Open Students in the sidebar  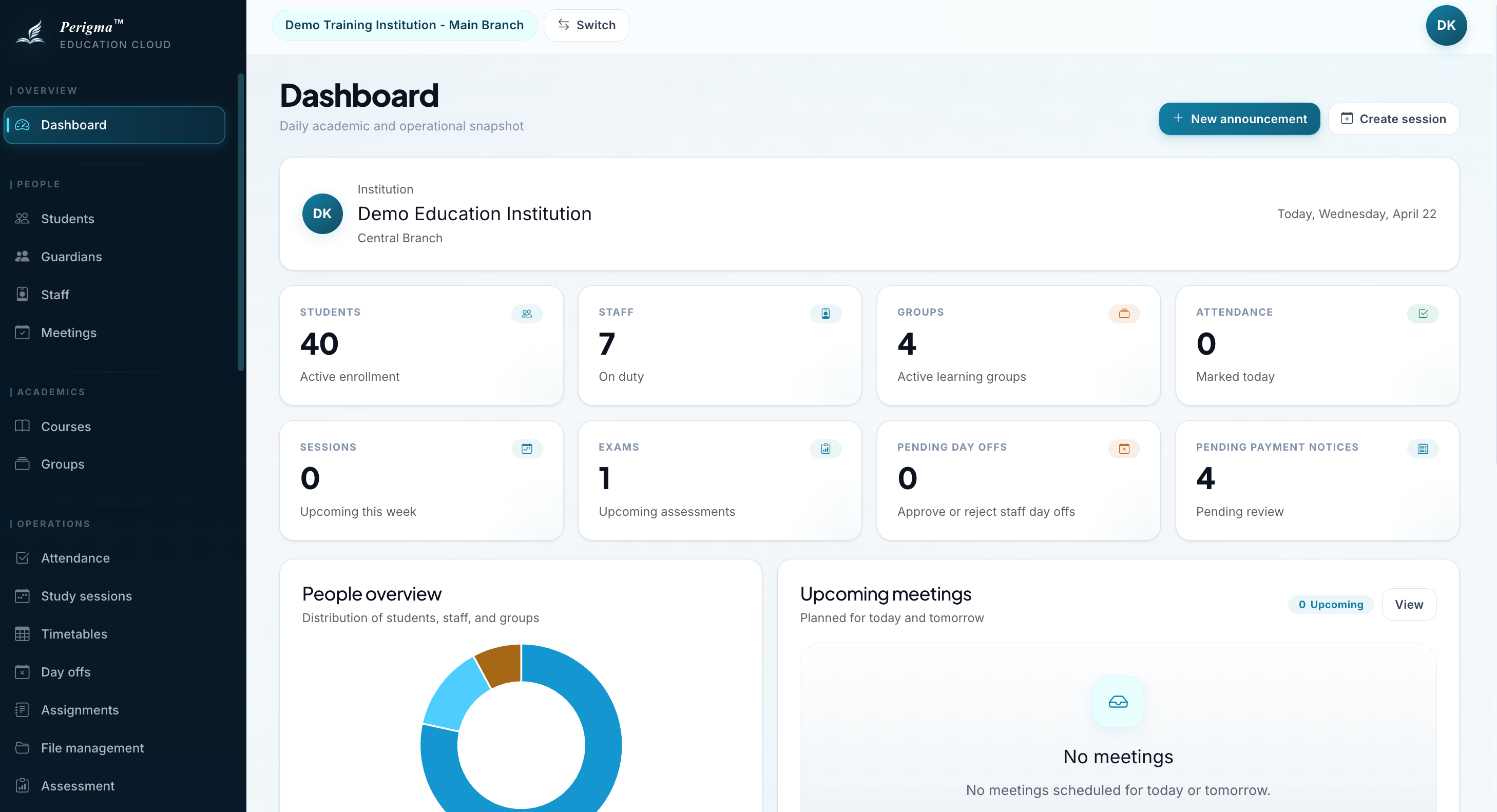coord(67,218)
